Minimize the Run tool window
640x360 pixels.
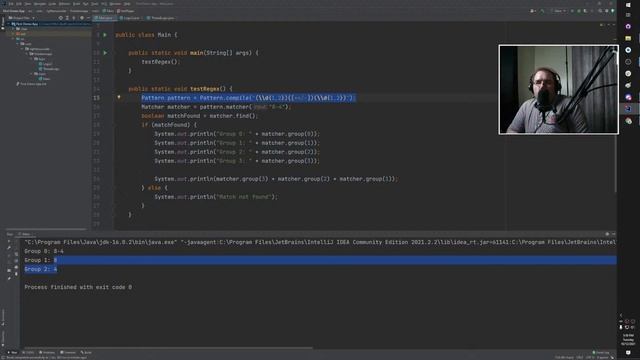pos(613,234)
